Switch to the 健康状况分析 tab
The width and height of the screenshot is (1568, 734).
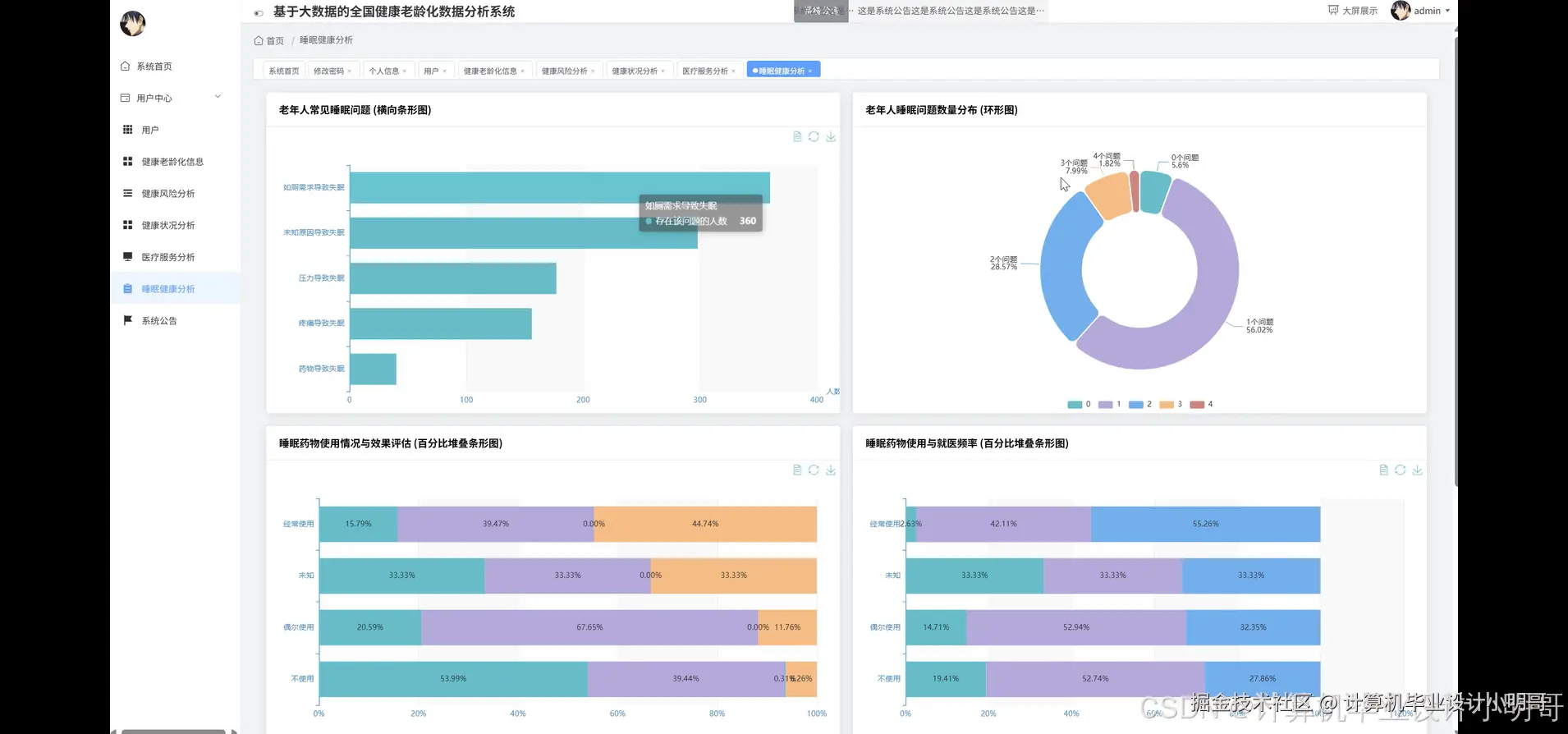[635, 71]
